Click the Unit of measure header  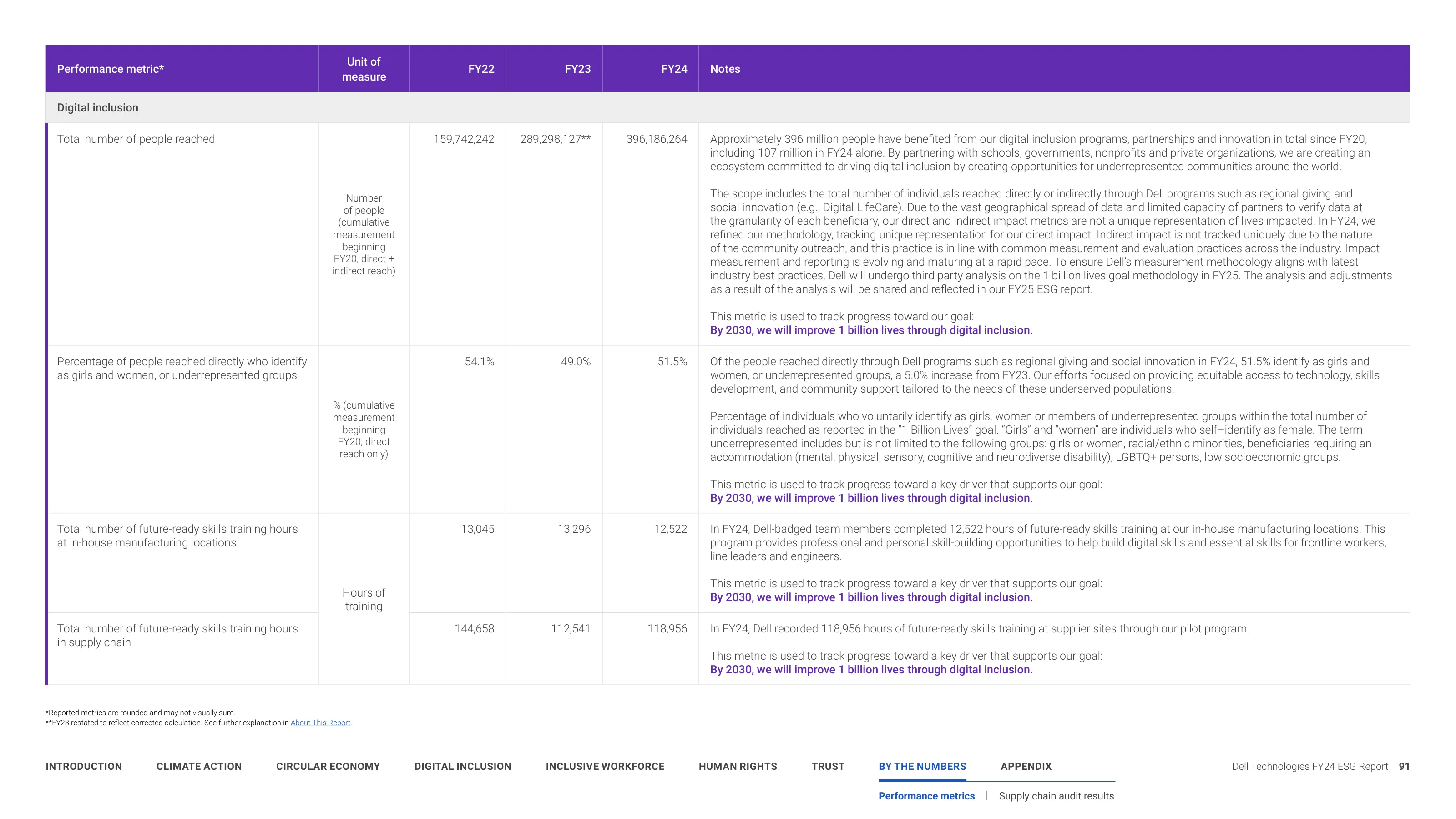click(364, 69)
